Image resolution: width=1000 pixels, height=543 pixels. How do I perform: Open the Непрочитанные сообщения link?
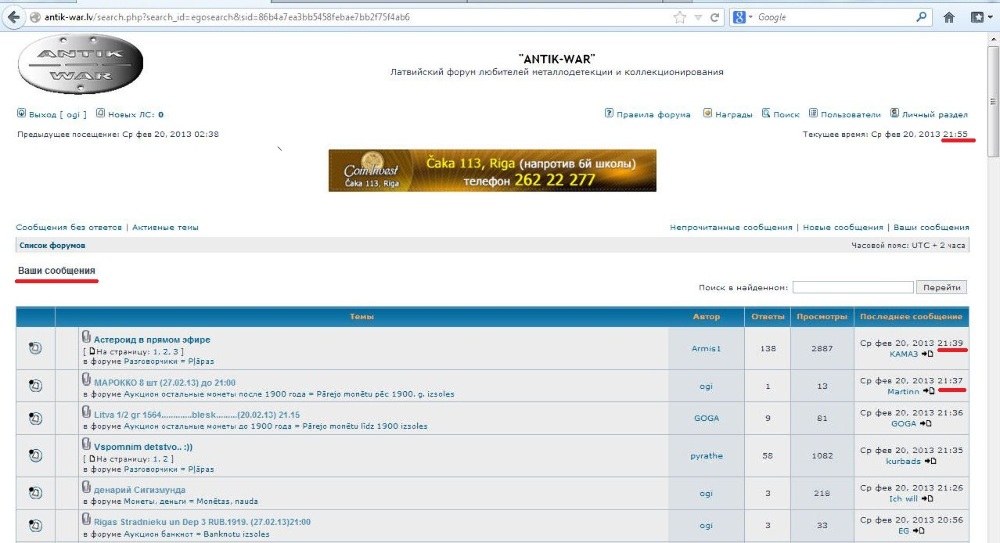pyautogui.click(x=731, y=228)
